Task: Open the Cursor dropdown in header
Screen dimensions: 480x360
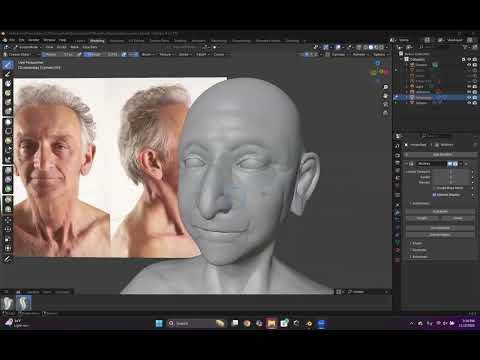Action: click(x=219, y=54)
